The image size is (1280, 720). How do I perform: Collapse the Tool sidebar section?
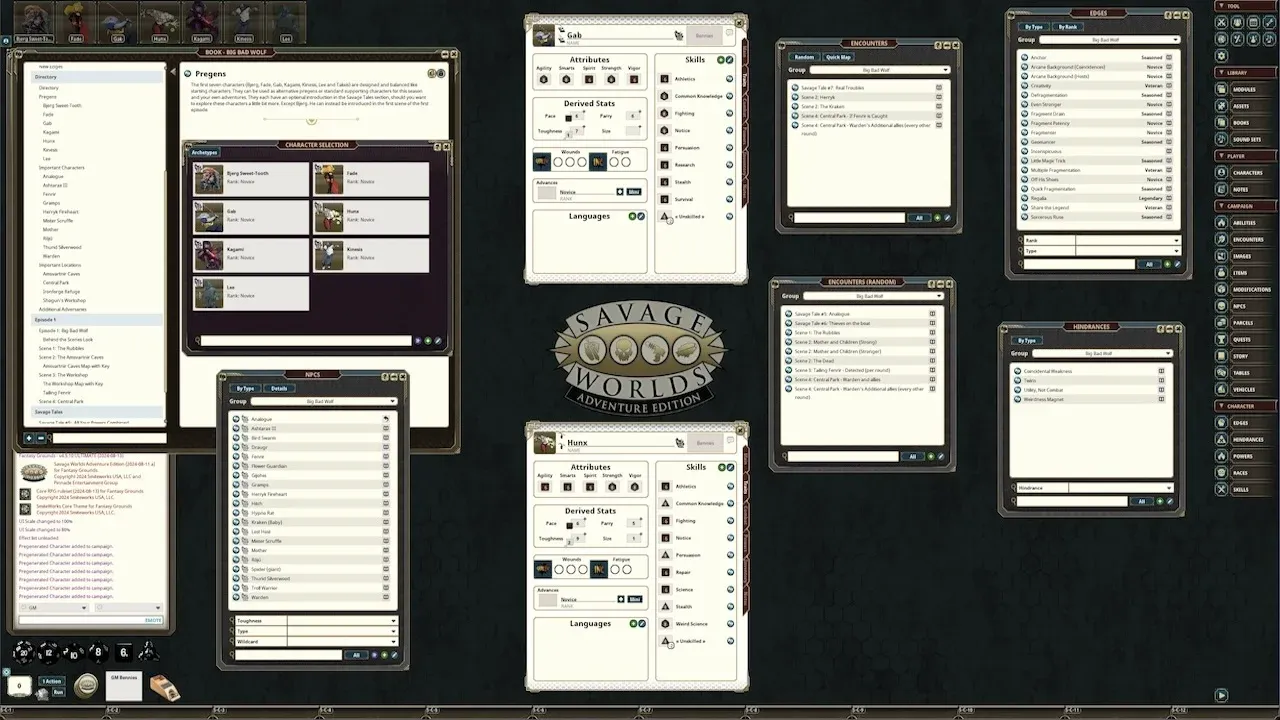point(1246,6)
